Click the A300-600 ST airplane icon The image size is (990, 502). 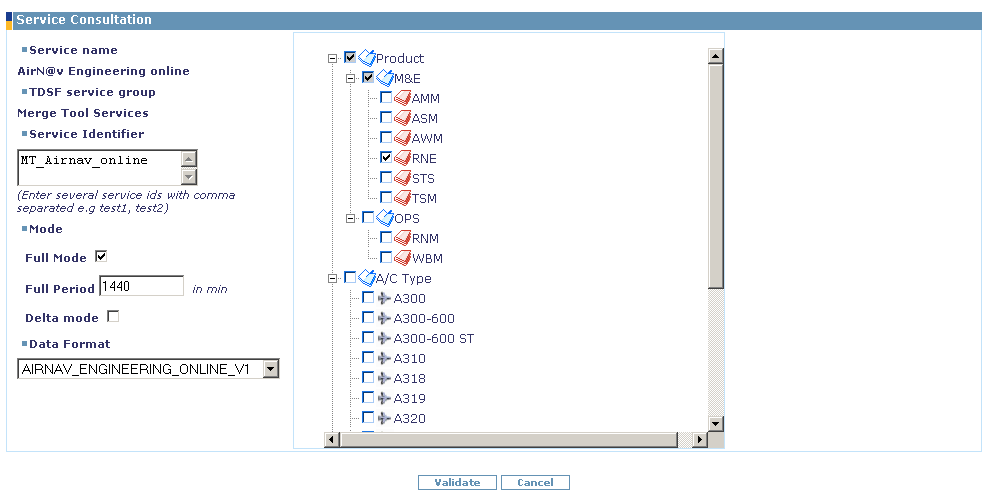[x=384, y=338]
